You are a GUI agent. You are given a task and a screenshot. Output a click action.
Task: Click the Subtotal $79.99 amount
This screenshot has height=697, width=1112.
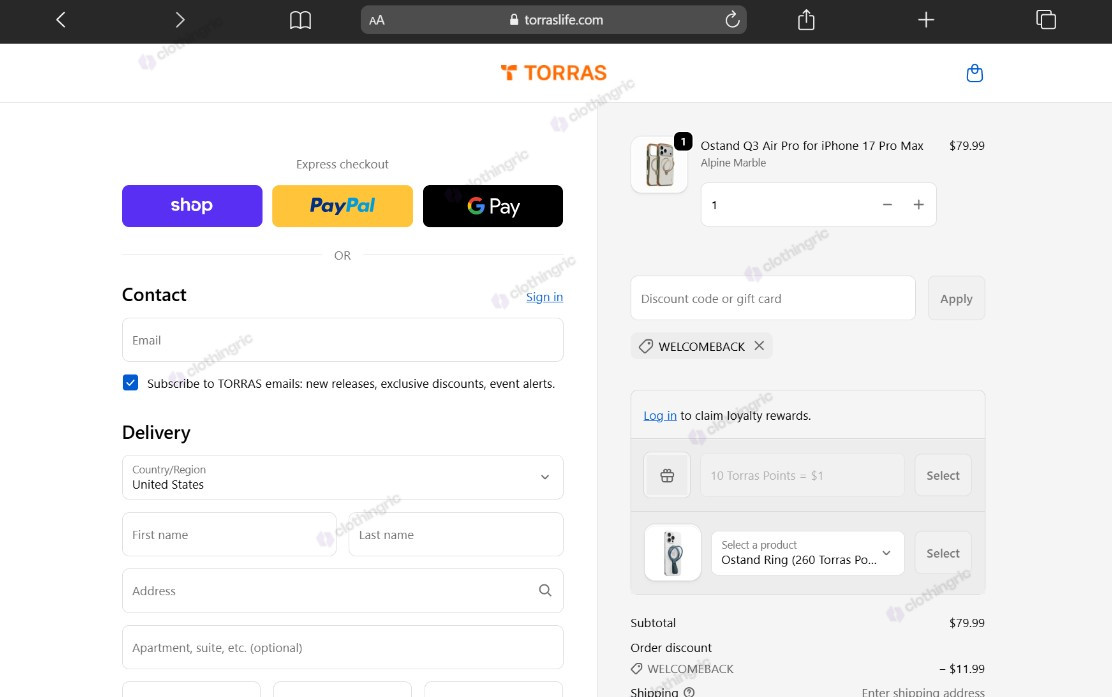click(x=967, y=623)
